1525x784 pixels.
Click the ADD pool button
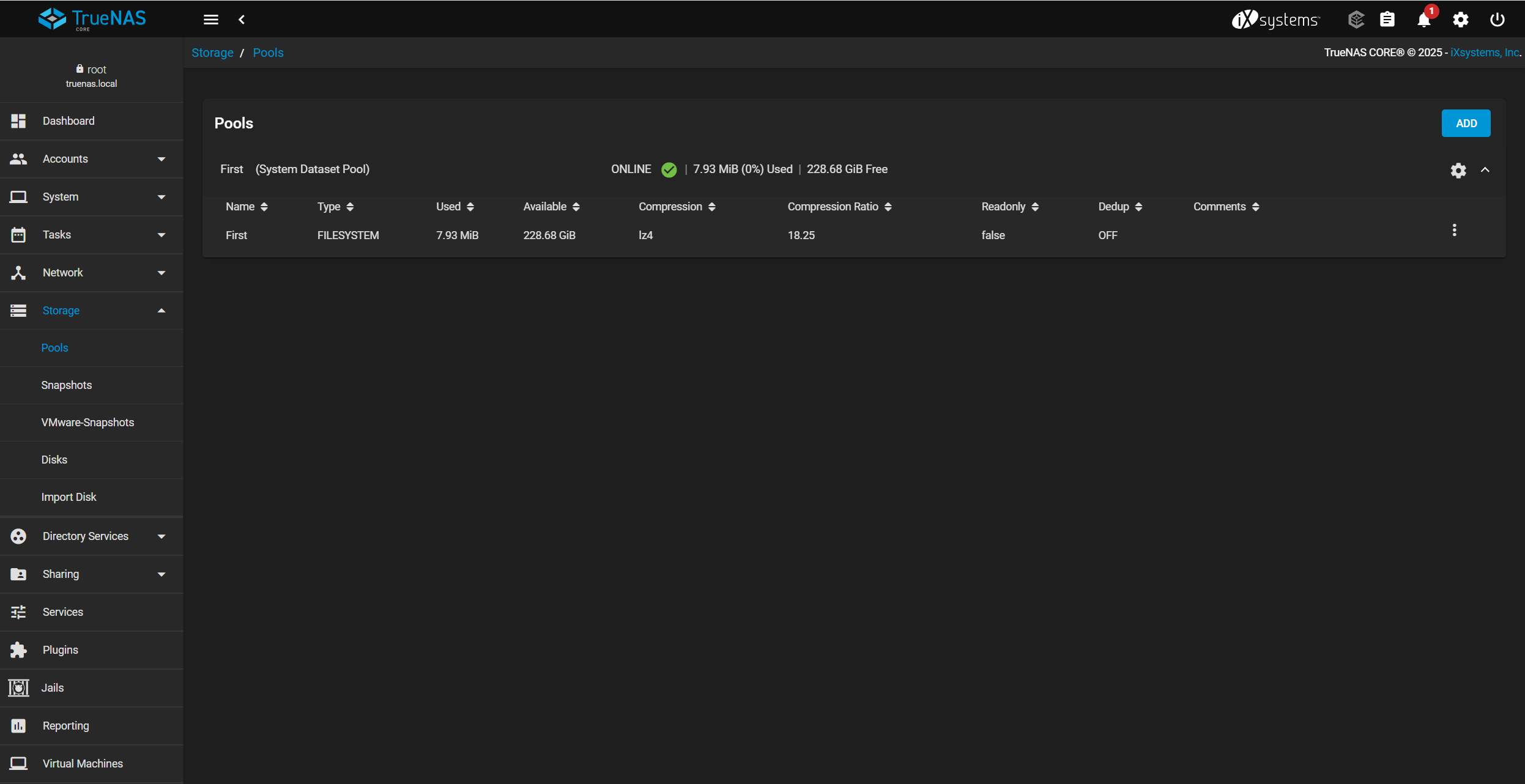click(x=1466, y=124)
